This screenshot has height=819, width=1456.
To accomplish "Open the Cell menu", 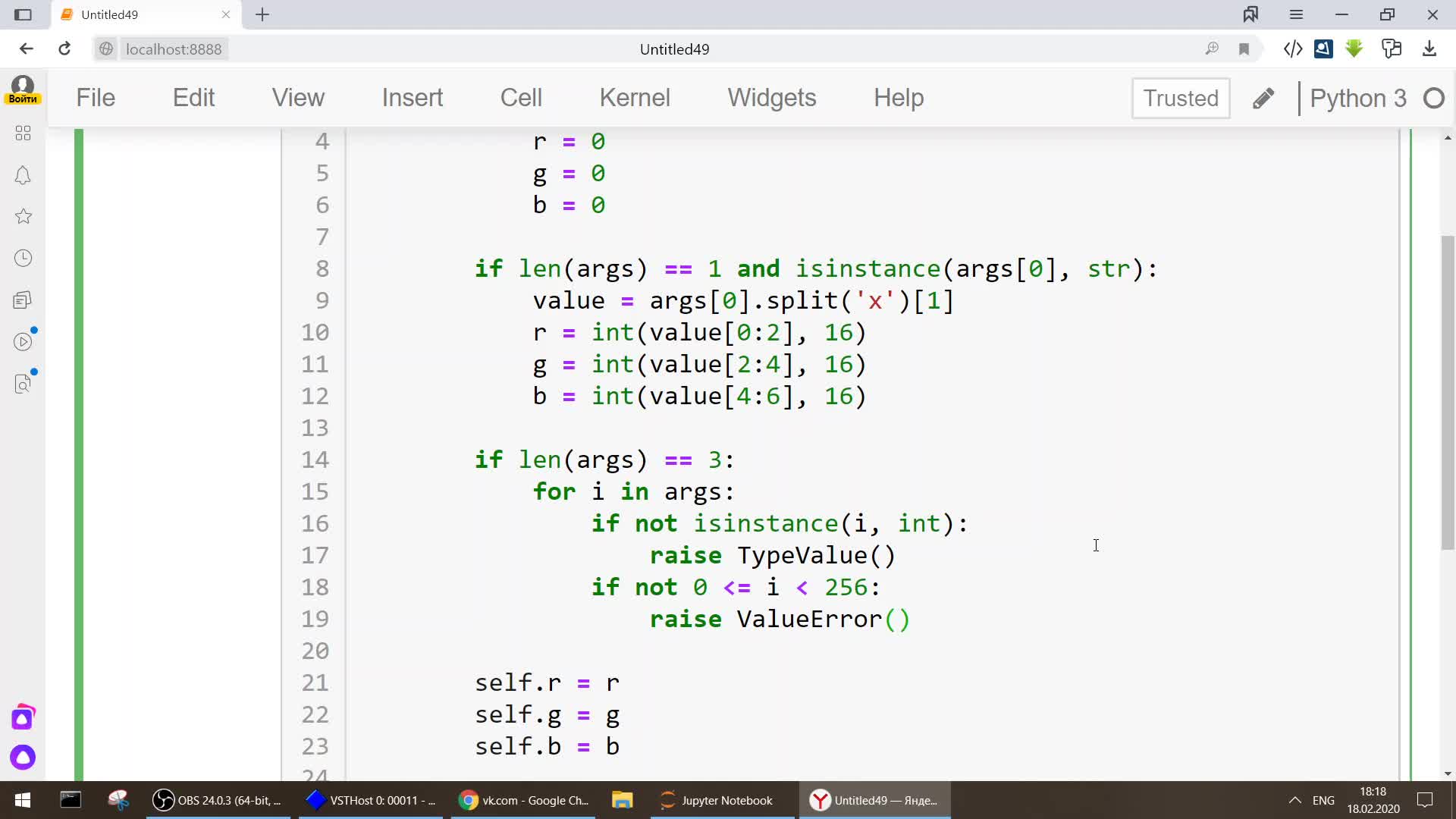I will point(521,98).
